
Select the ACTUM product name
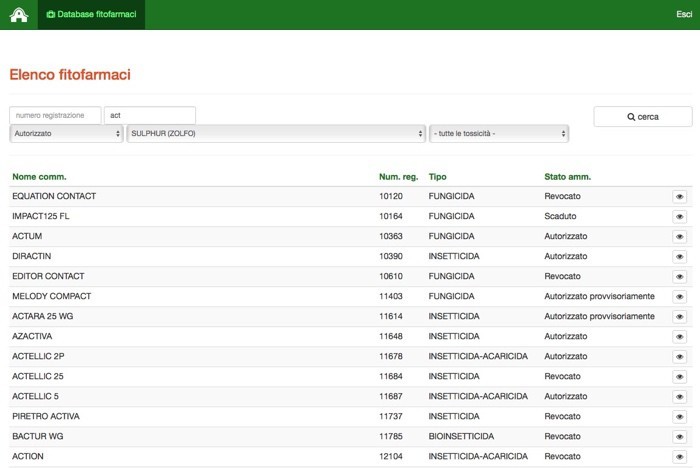coord(27,236)
